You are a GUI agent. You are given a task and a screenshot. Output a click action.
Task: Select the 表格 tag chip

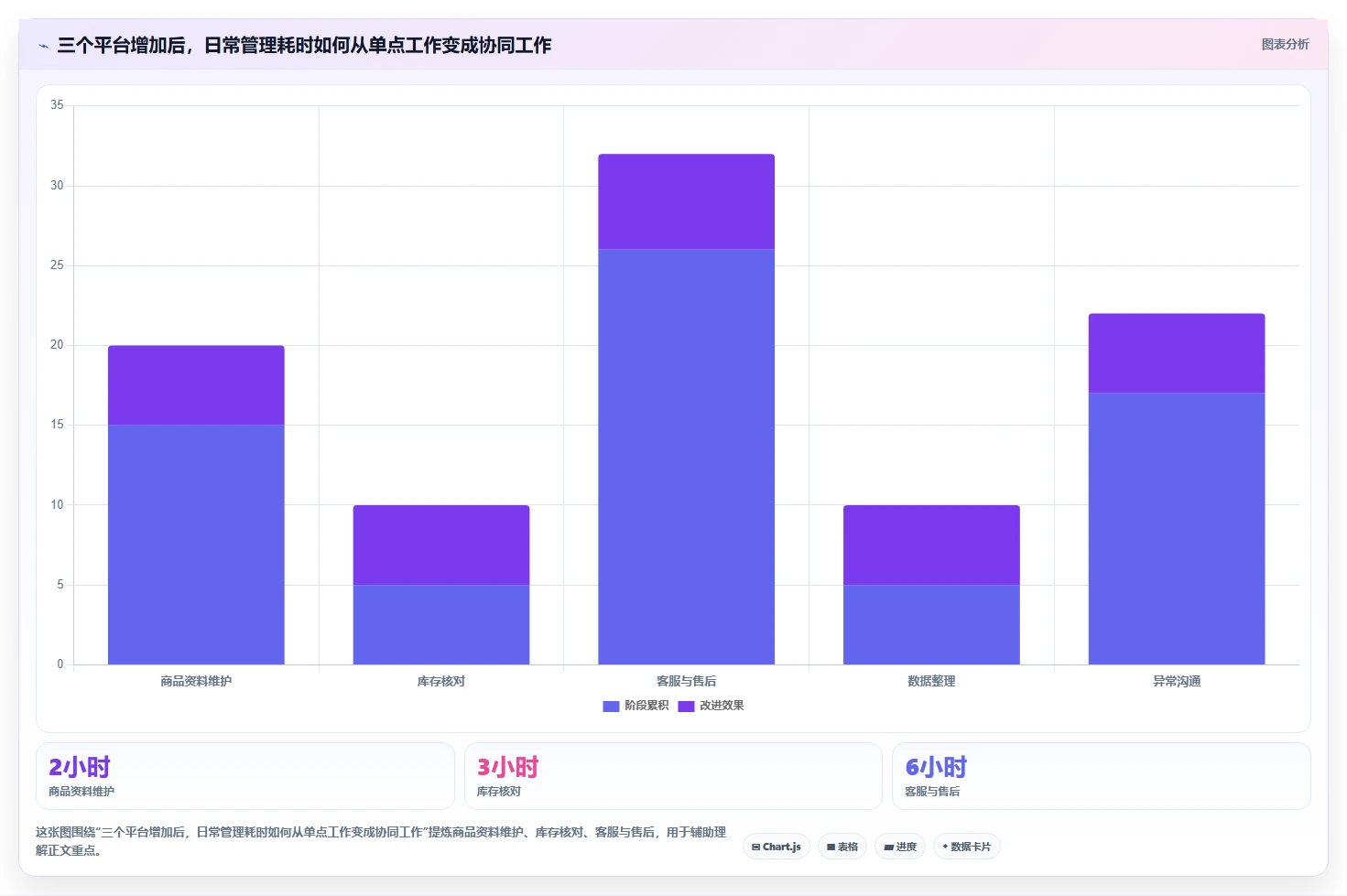coord(842,847)
